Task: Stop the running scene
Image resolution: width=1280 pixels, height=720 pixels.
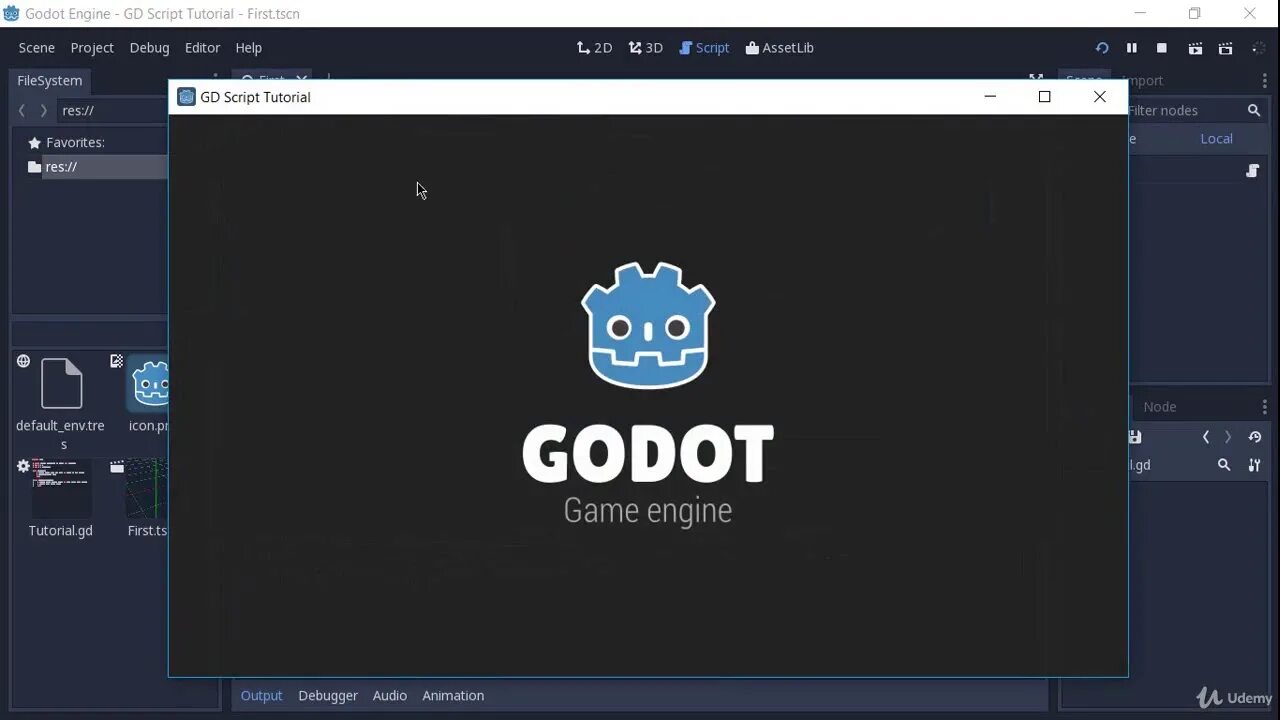Action: point(1162,48)
